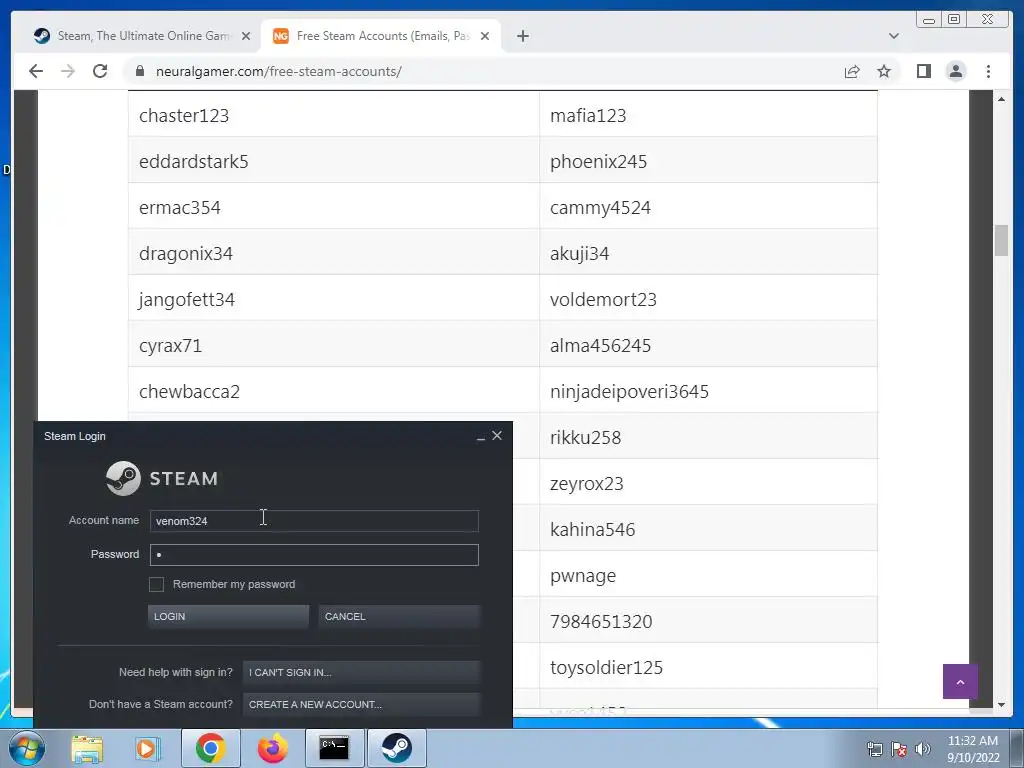Focus the Account name field
The height and width of the screenshot is (768, 1024).
(x=314, y=521)
